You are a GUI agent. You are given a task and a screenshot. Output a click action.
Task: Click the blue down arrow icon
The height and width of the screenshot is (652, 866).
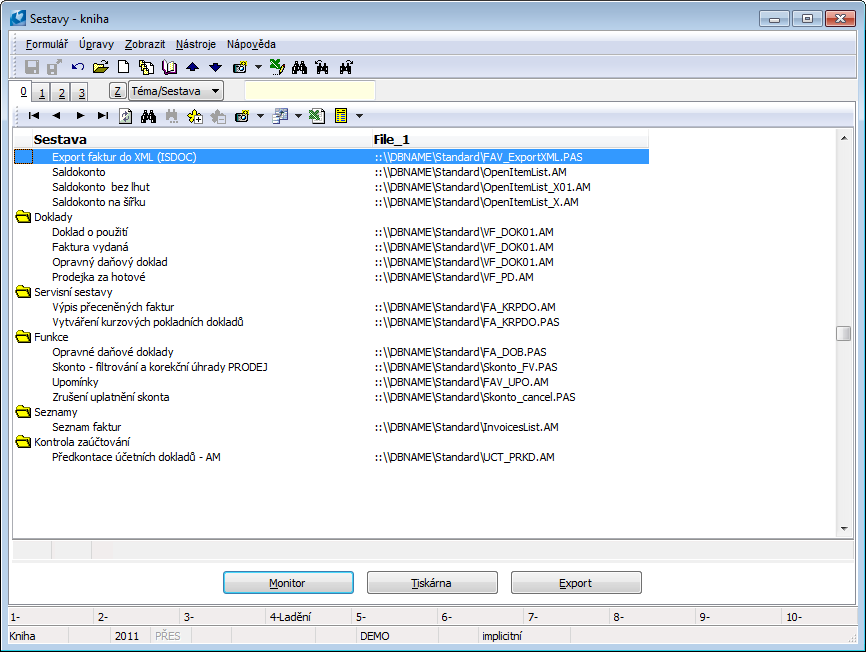pyautogui.click(x=215, y=67)
